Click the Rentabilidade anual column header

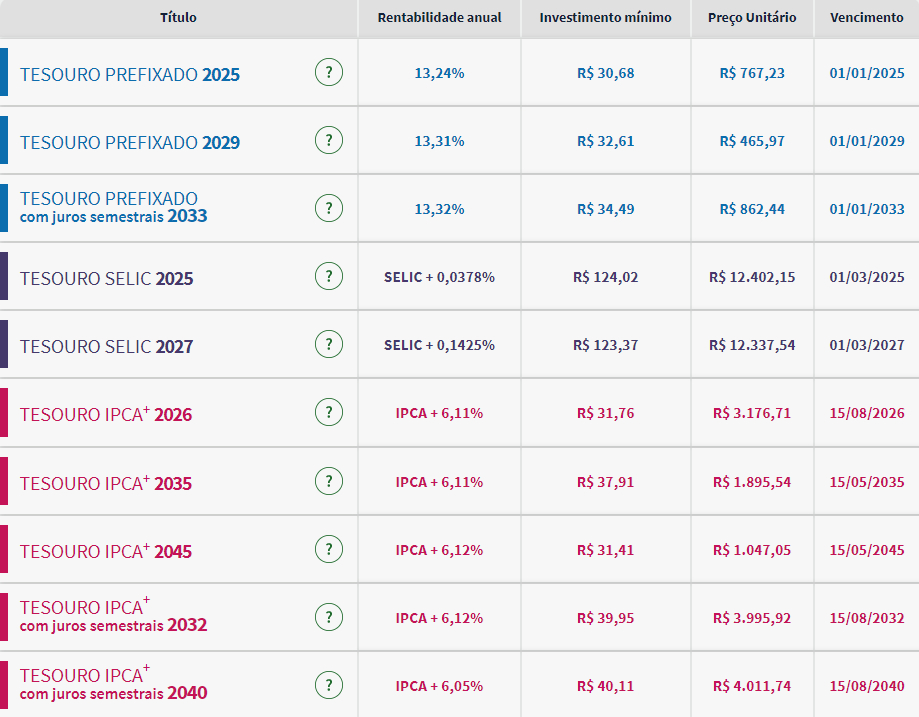pyautogui.click(x=440, y=18)
